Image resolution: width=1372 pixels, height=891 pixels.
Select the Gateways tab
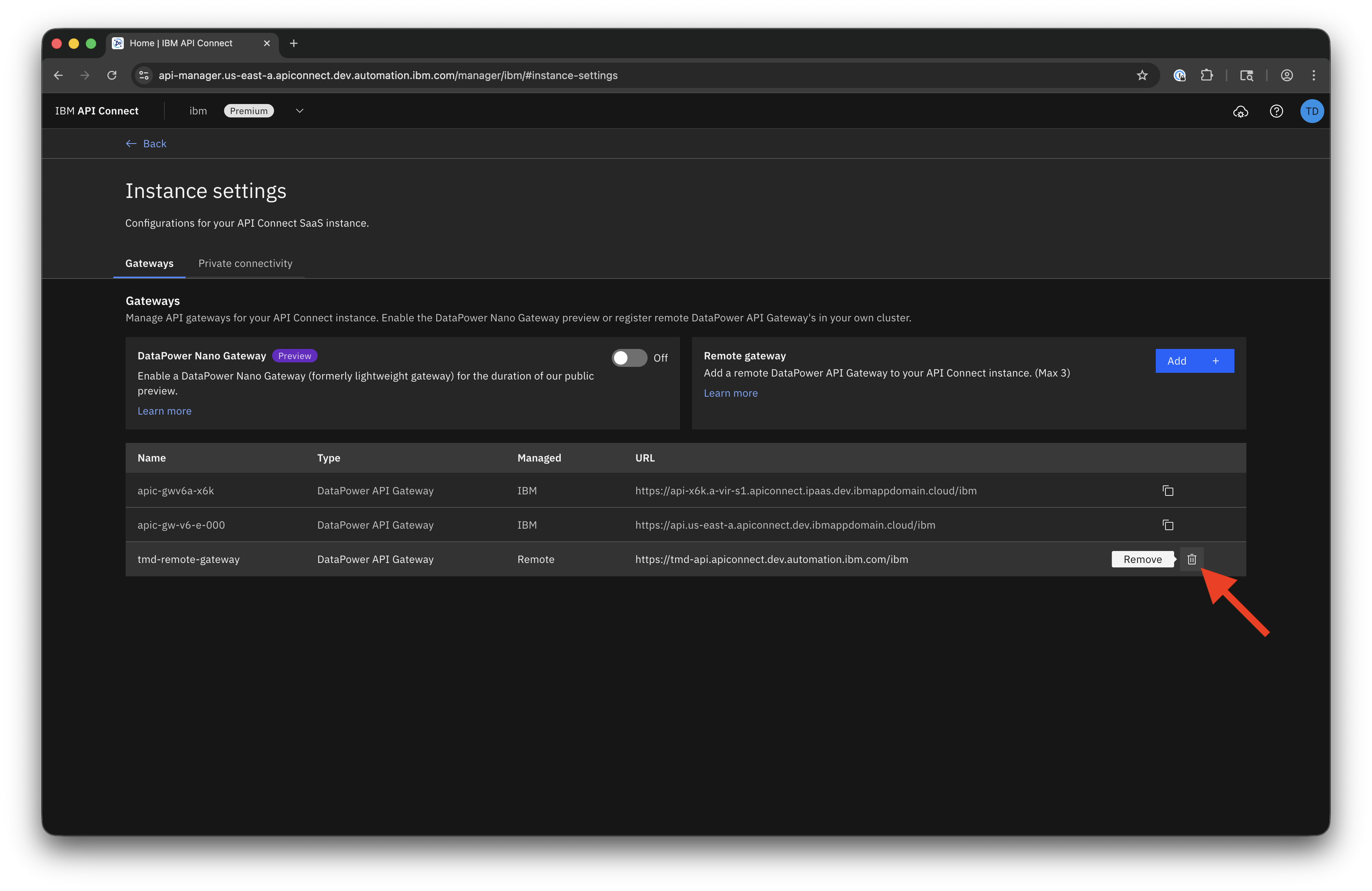149,263
